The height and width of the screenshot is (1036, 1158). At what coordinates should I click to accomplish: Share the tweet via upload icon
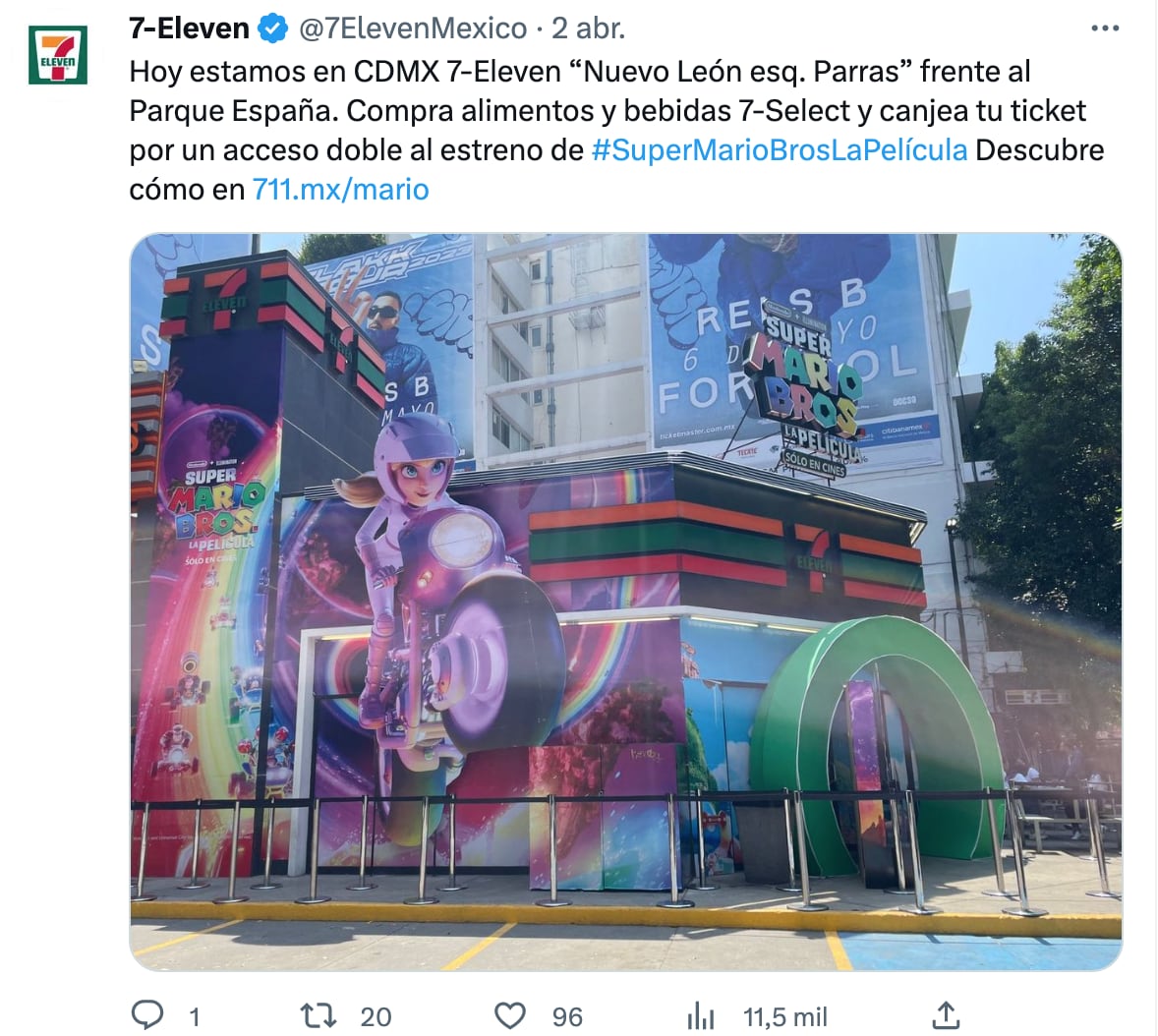point(946,1015)
